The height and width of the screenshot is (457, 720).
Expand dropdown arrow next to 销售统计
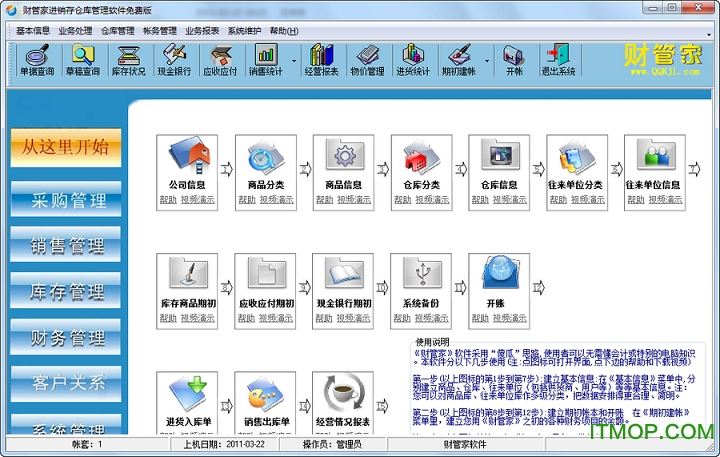(x=294, y=60)
